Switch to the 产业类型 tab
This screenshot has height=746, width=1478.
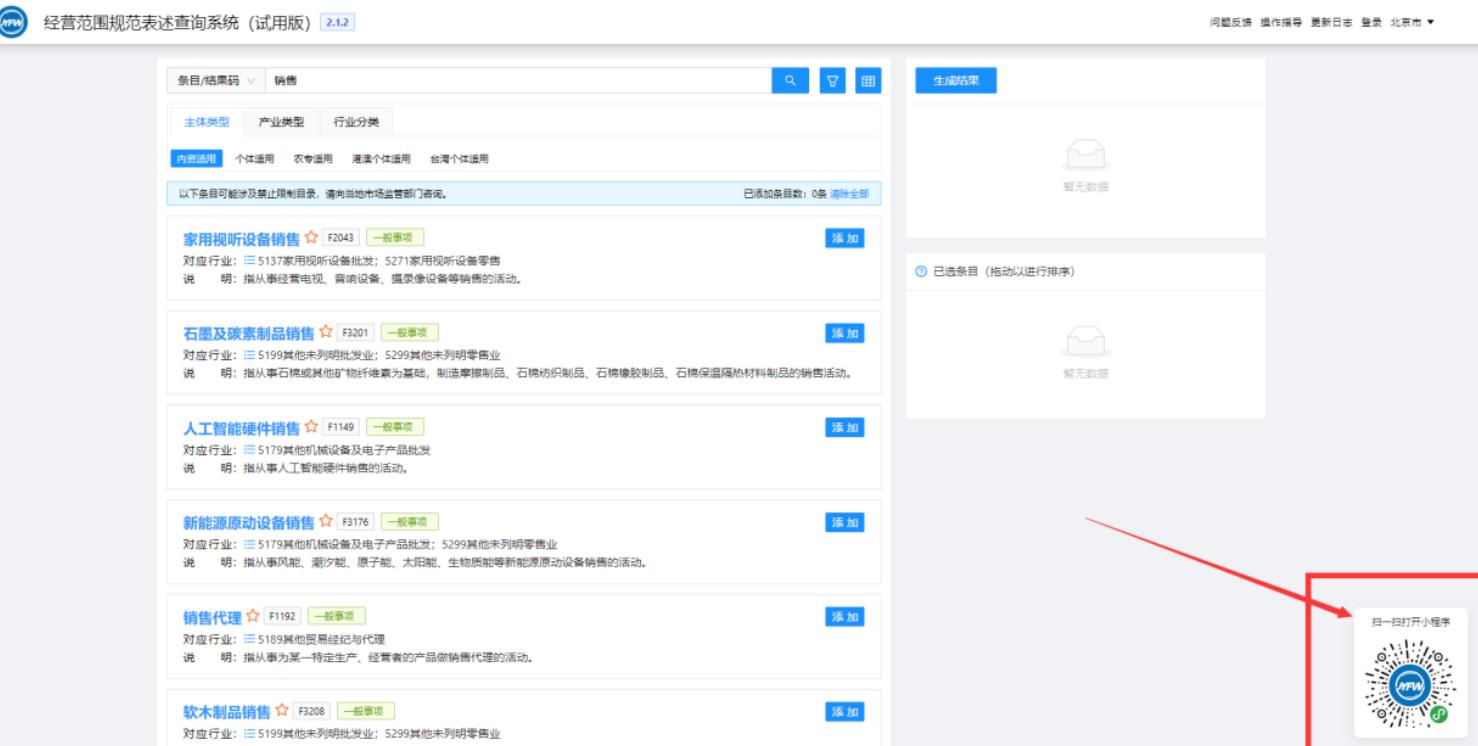pyautogui.click(x=281, y=122)
